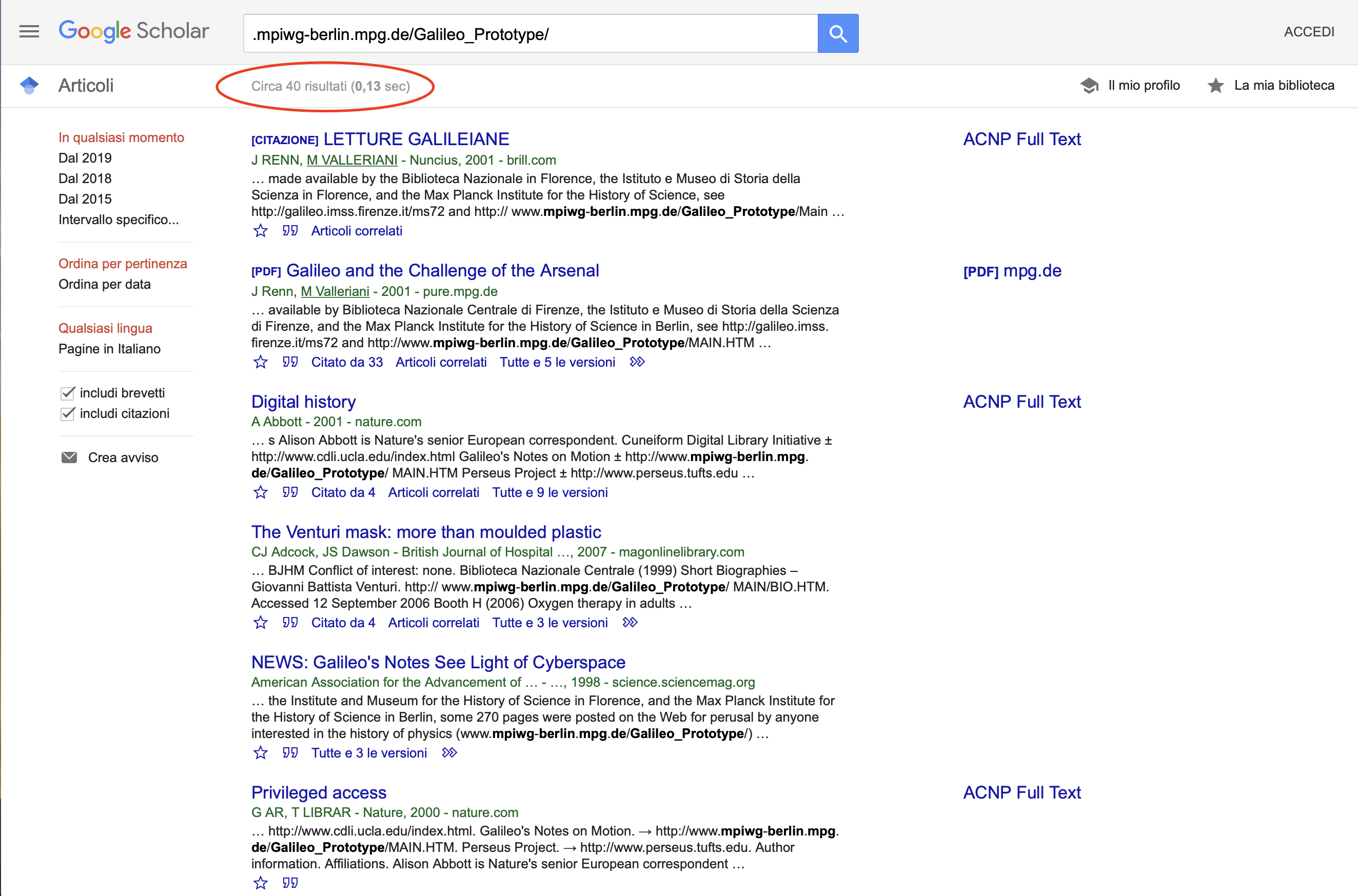Open the Privileged access article
This screenshot has height=896, width=1358.
pos(319,792)
